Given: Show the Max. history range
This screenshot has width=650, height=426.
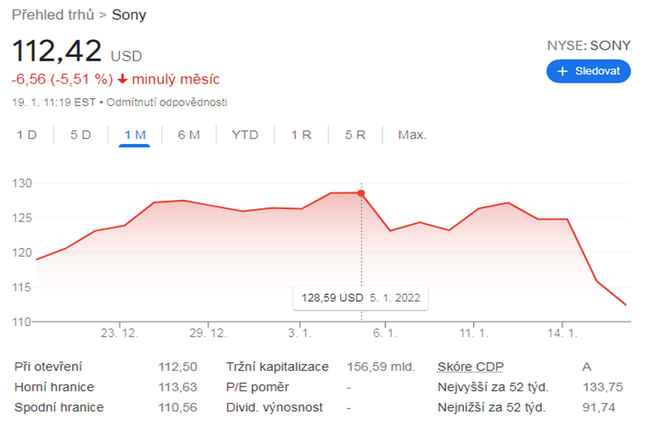Looking at the screenshot, I should click(411, 134).
